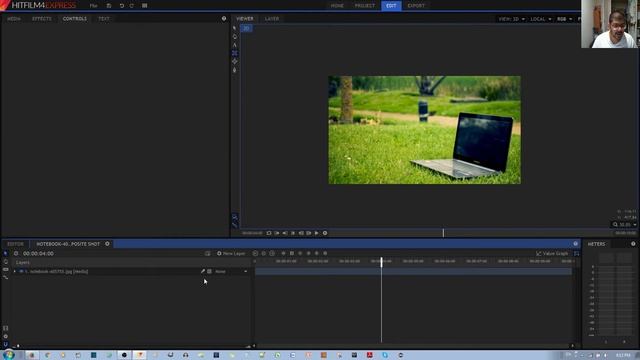Screen dimensions: 640x360
Task: Switch to the HOME screen tab
Action: [x=337, y=6]
